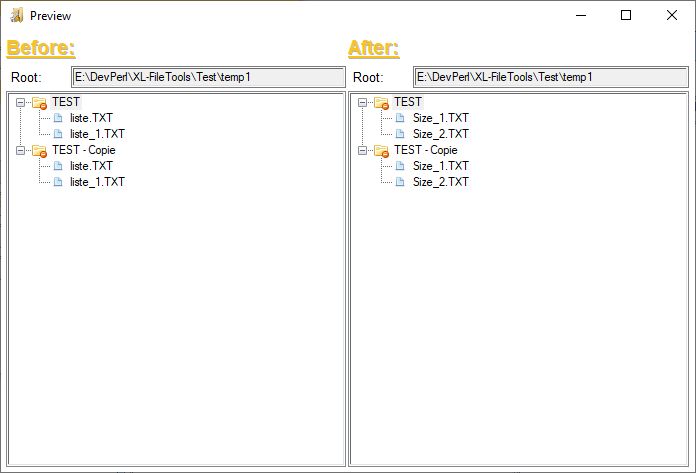Screen dimensions: 696x473
Task: Select Size_2.TXT under TEST - Copie
Action: (440, 182)
